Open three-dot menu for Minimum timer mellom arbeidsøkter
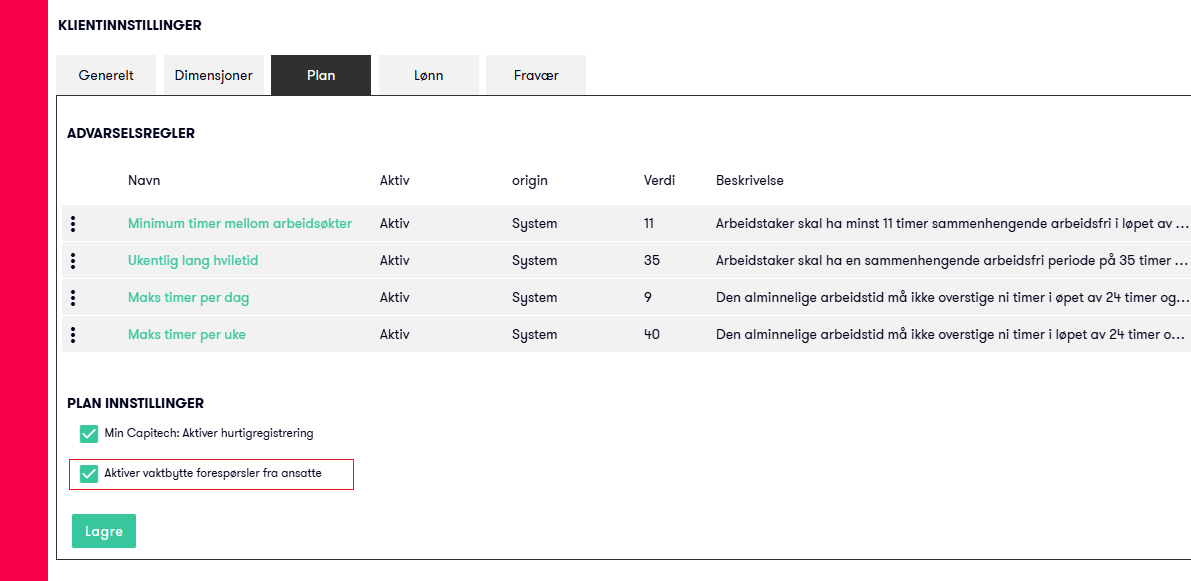 point(73,224)
